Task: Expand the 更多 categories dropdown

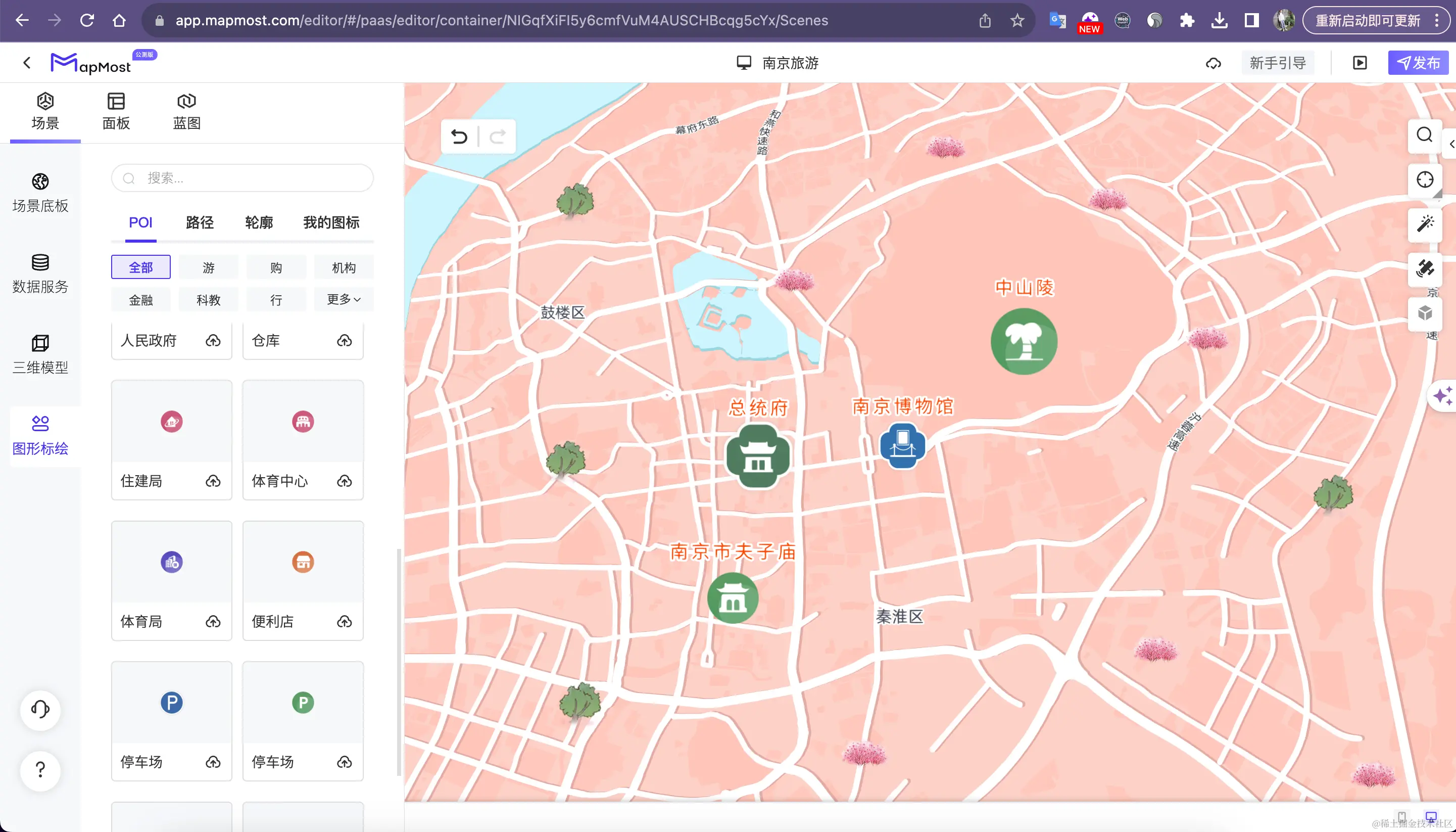Action: tap(344, 299)
